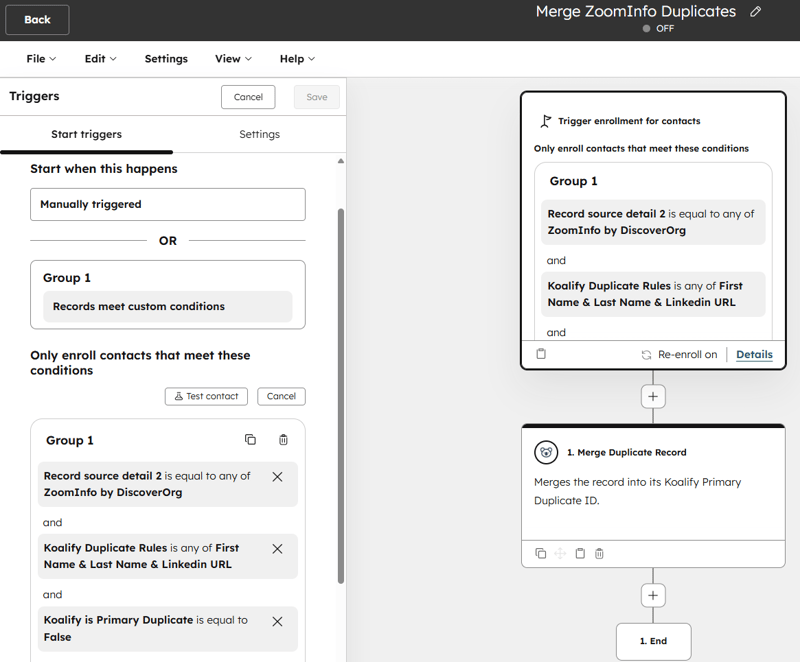Click the koala icon on Merge Duplicate Record
Viewport: 800px width, 662px height.
546,452
